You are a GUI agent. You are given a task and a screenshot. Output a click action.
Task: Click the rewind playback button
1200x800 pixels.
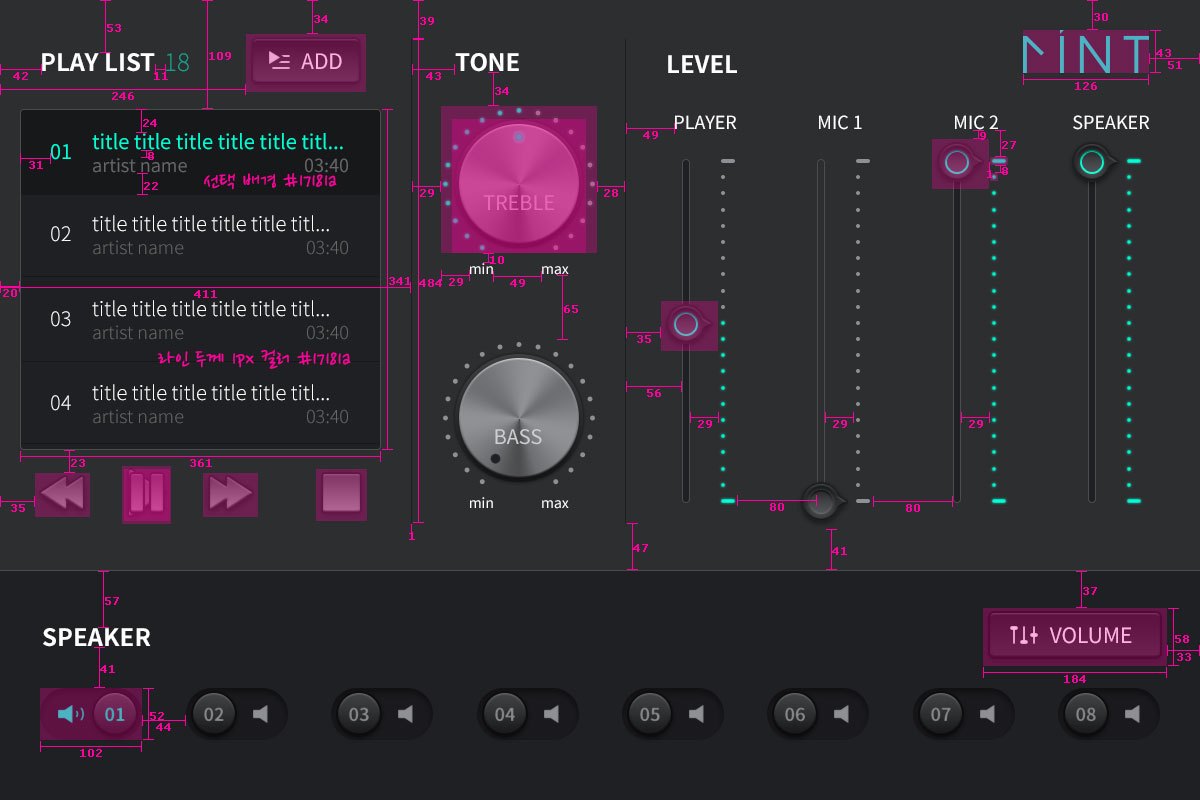tap(62, 495)
